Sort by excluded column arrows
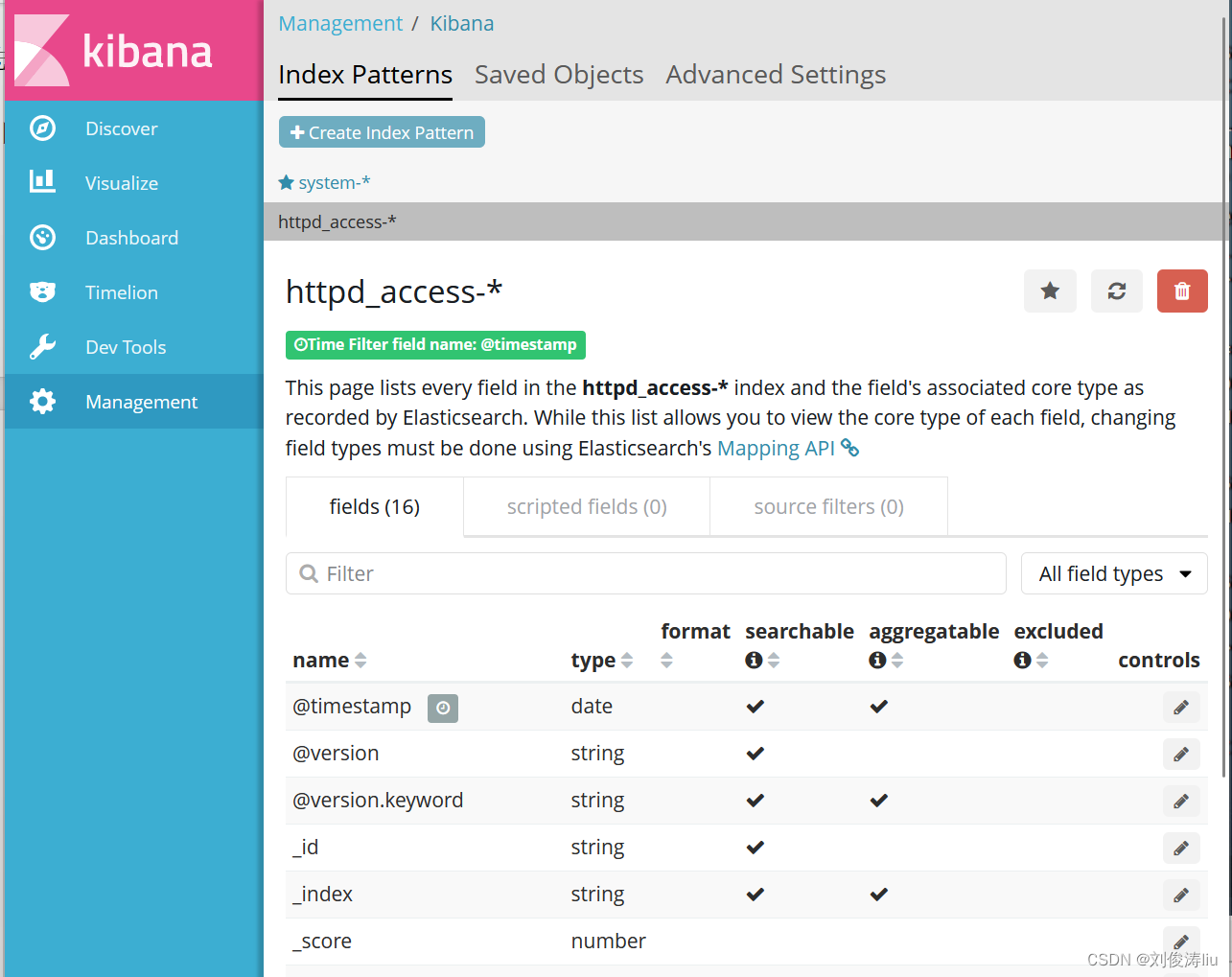Screen dimensions: 1232x977 tap(1042, 660)
